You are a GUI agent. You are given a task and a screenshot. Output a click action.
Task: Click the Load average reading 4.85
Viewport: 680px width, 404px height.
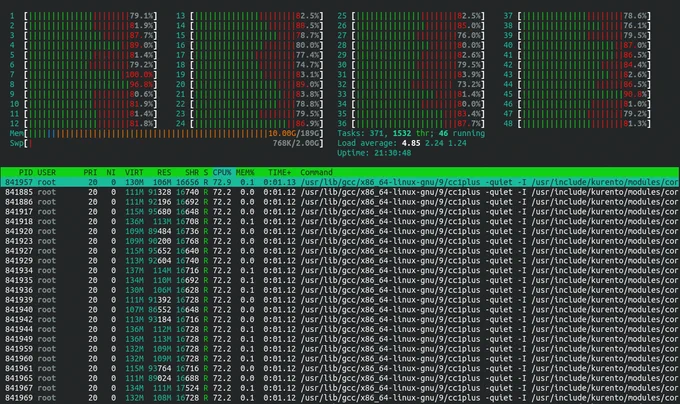click(x=411, y=143)
